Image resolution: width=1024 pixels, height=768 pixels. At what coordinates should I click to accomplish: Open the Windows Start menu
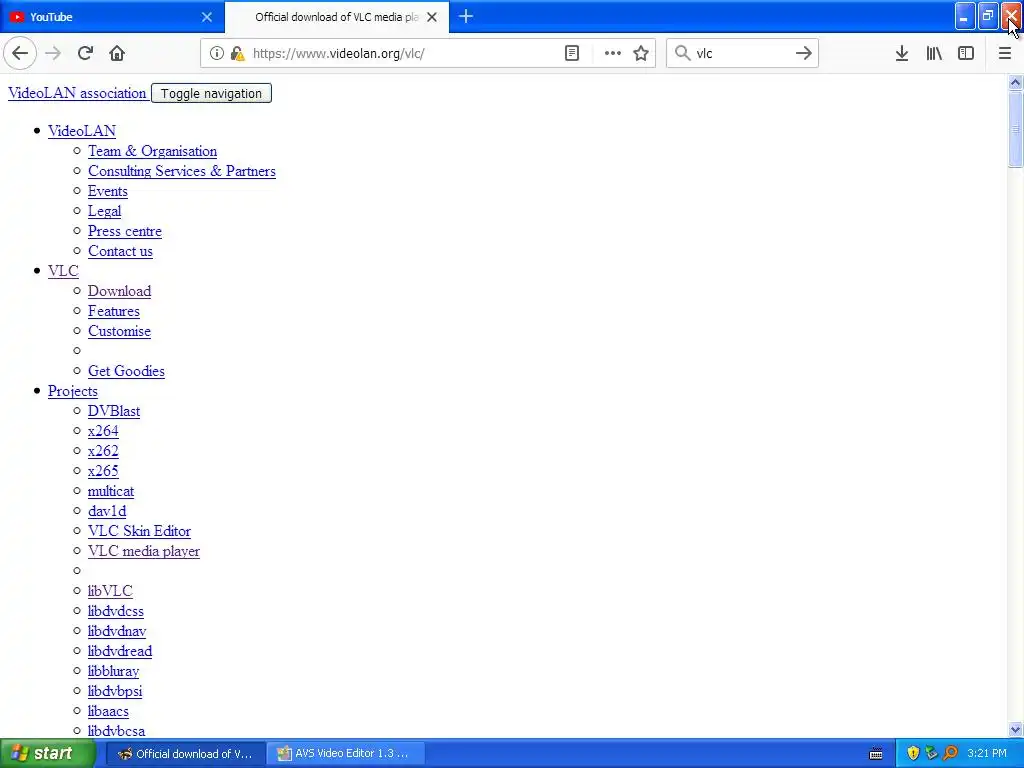[x=47, y=754]
